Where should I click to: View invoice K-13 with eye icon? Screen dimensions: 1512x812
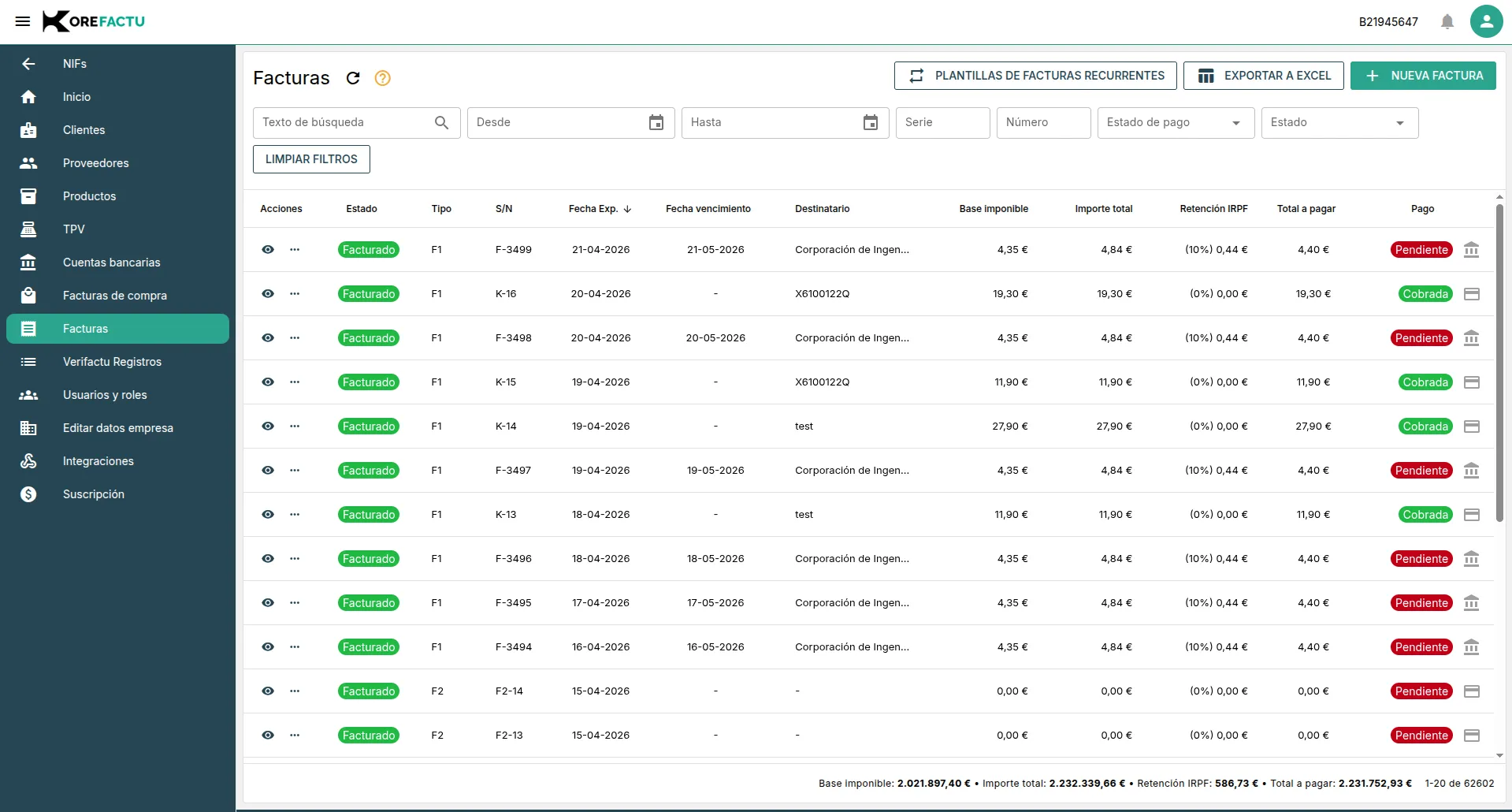coord(268,515)
